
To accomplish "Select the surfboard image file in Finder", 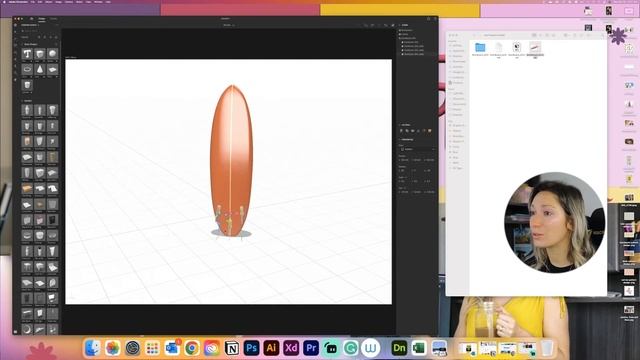I will (535, 47).
